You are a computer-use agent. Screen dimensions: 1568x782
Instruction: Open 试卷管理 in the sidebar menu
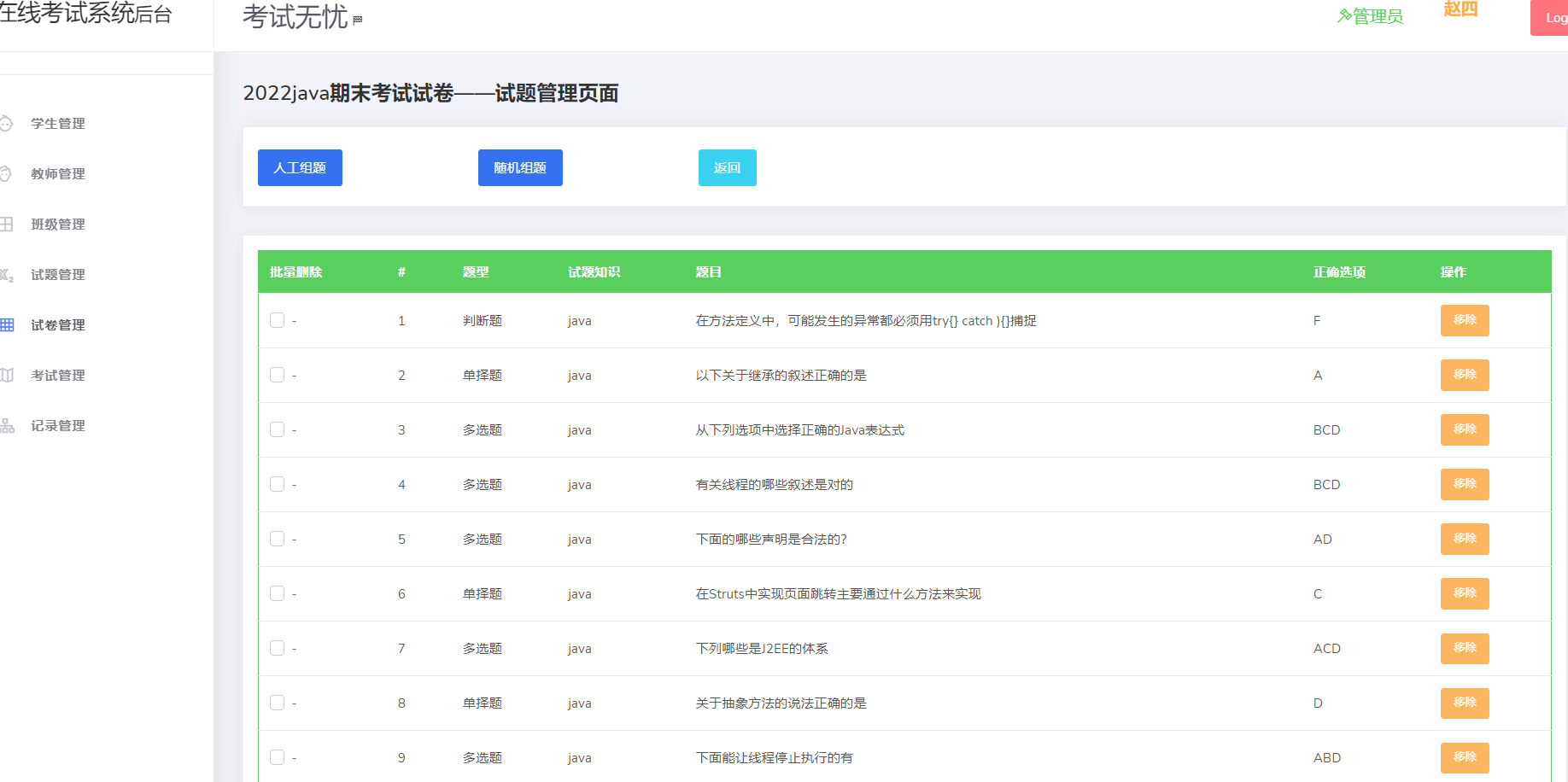point(58,325)
